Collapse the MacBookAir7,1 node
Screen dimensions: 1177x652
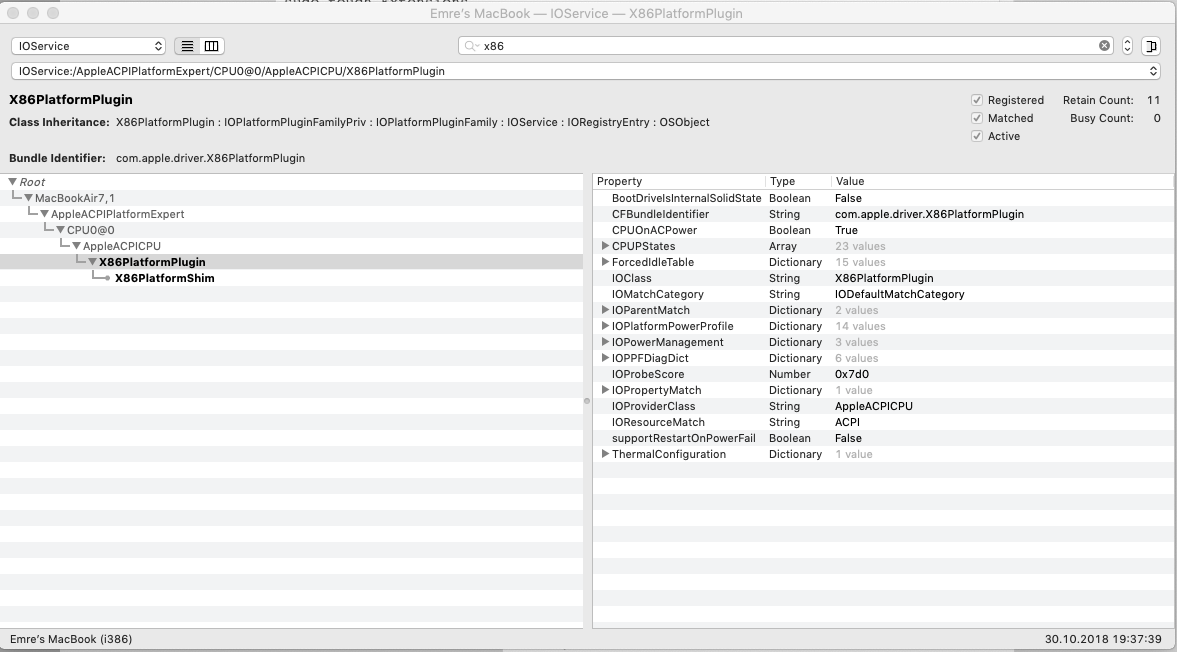click(29, 198)
